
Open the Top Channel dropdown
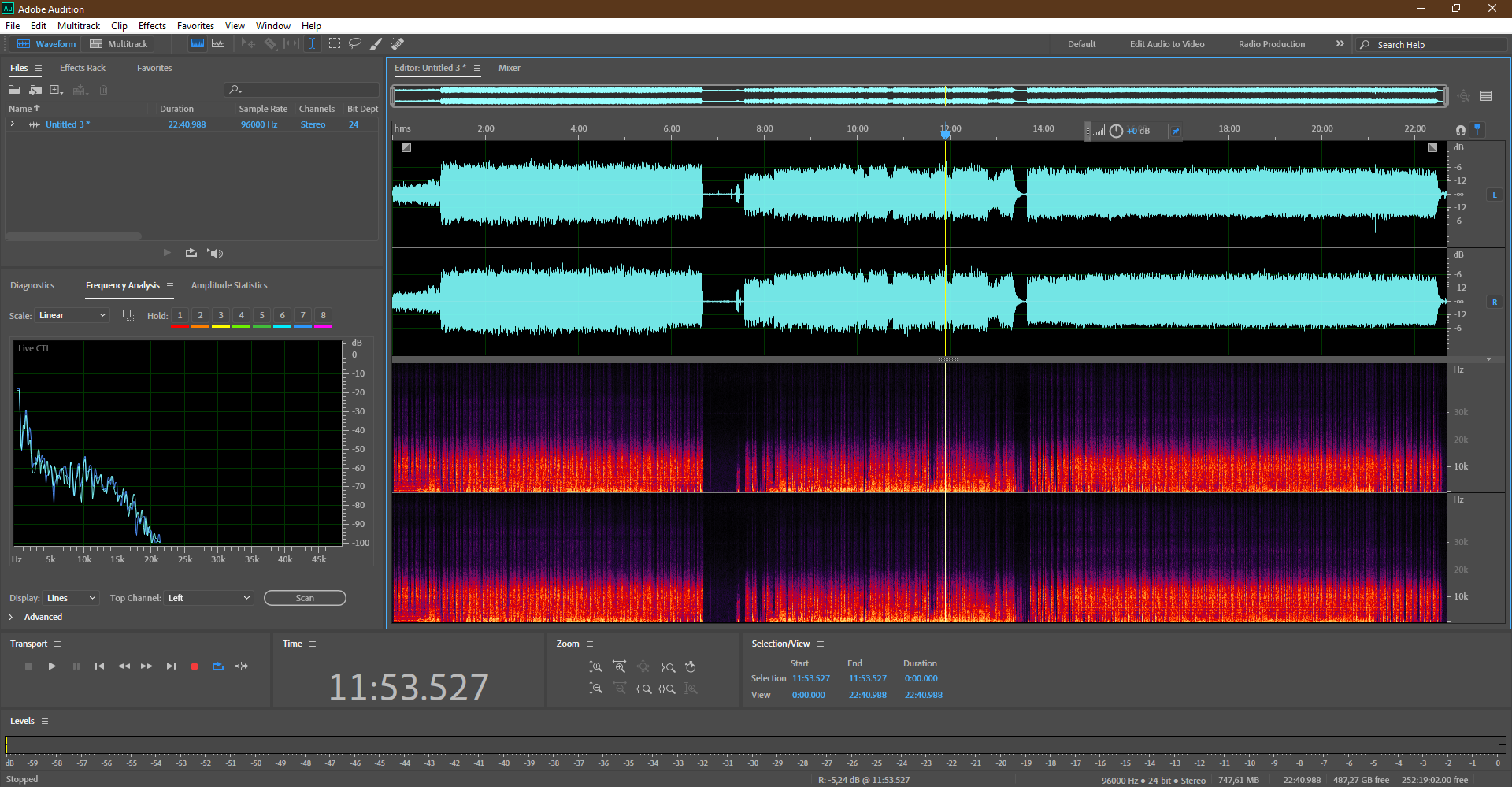(x=209, y=598)
